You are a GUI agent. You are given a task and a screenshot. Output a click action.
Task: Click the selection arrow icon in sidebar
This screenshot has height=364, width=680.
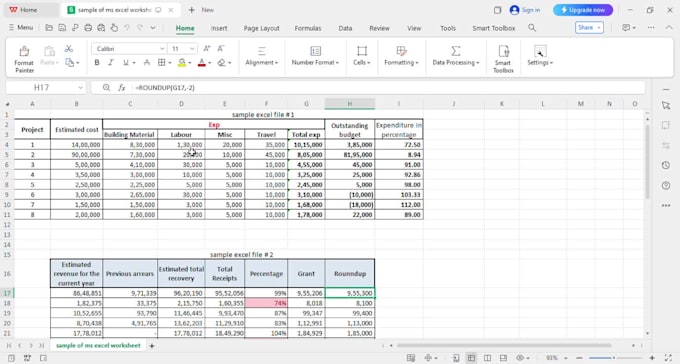point(666,105)
